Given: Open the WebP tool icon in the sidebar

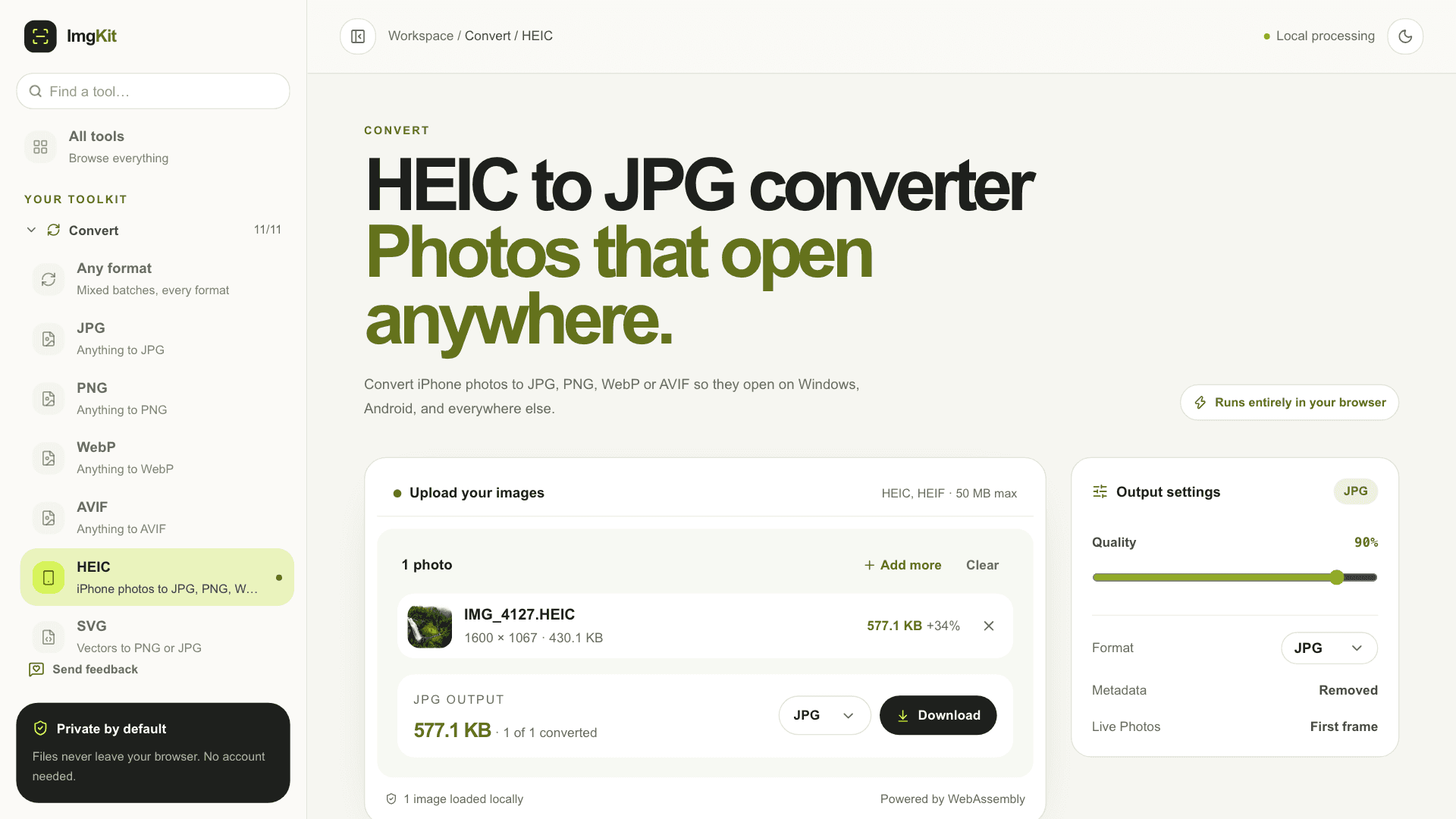Looking at the screenshot, I should tap(49, 458).
